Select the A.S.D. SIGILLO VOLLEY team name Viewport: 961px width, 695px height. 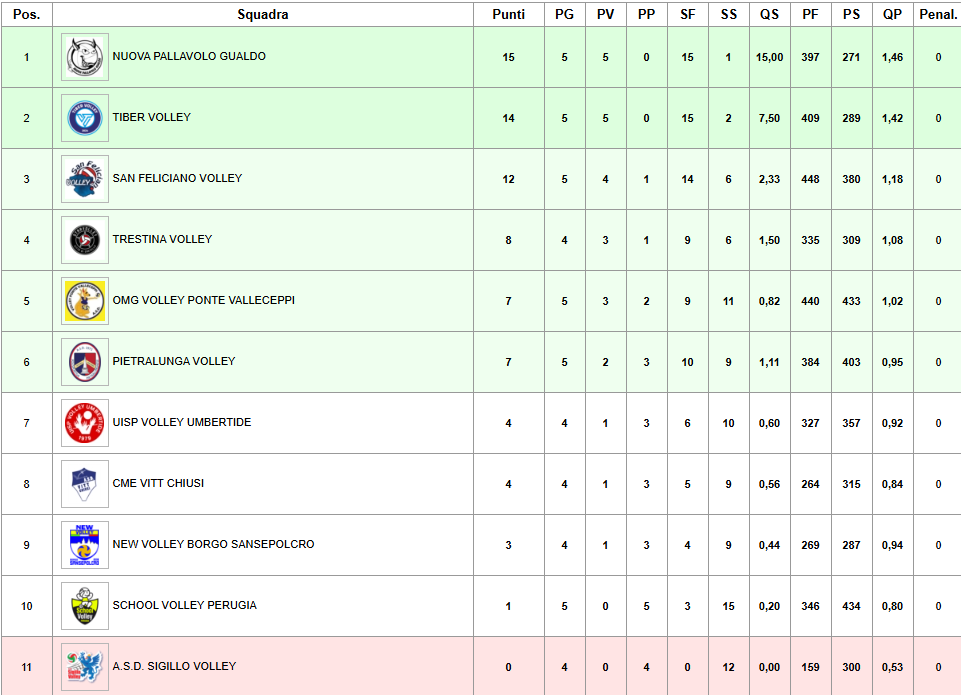(x=175, y=667)
